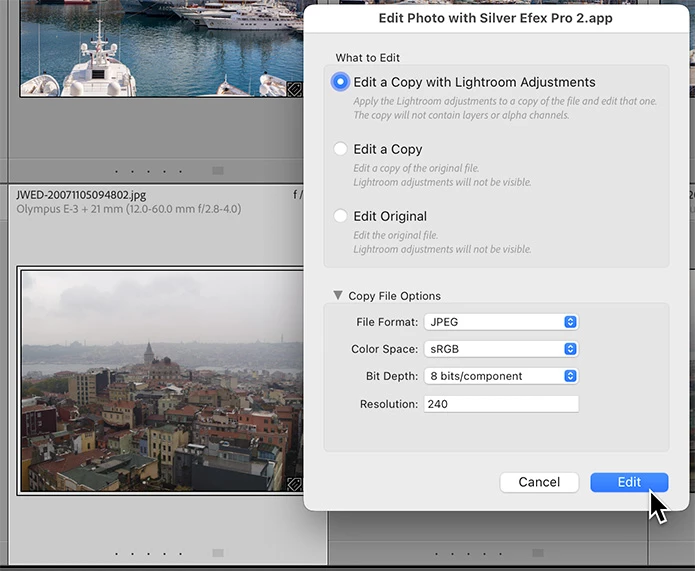This screenshot has width=695, height=571.
Task: Click the flag box under the rooftops photo
Action: click(218, 553)
